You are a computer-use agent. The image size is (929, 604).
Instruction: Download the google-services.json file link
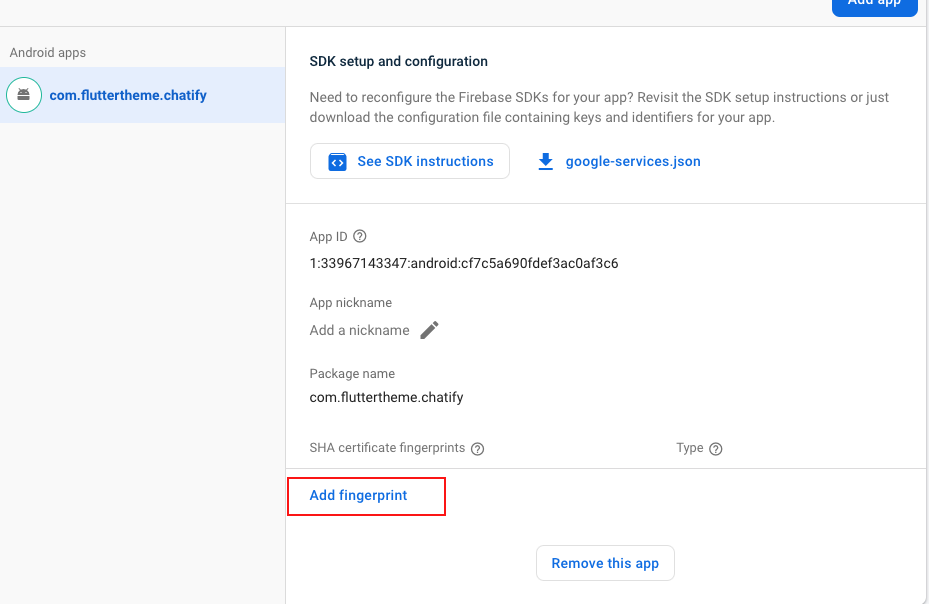[633, 162]
